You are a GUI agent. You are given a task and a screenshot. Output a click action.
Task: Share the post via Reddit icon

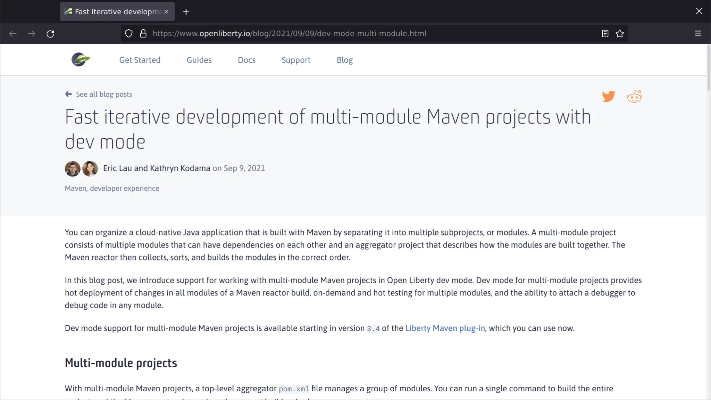pos(634,97)
